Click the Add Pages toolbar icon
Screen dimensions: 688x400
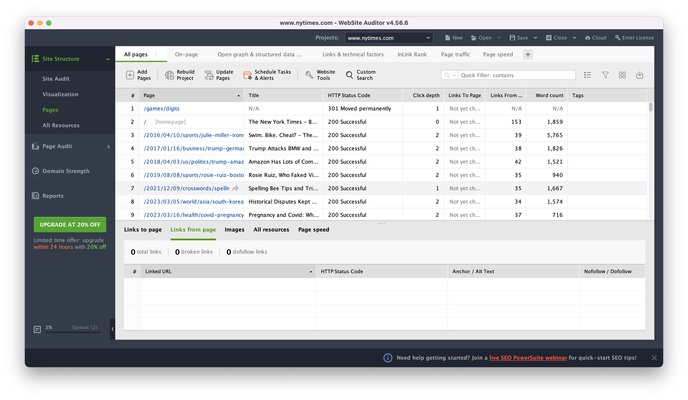(129, 75)
